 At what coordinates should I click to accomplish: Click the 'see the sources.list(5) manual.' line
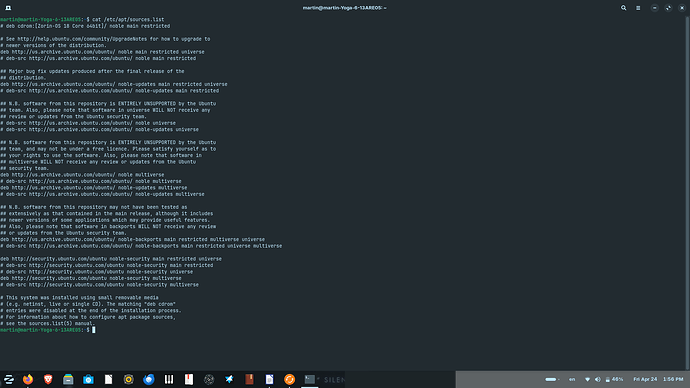48,323
